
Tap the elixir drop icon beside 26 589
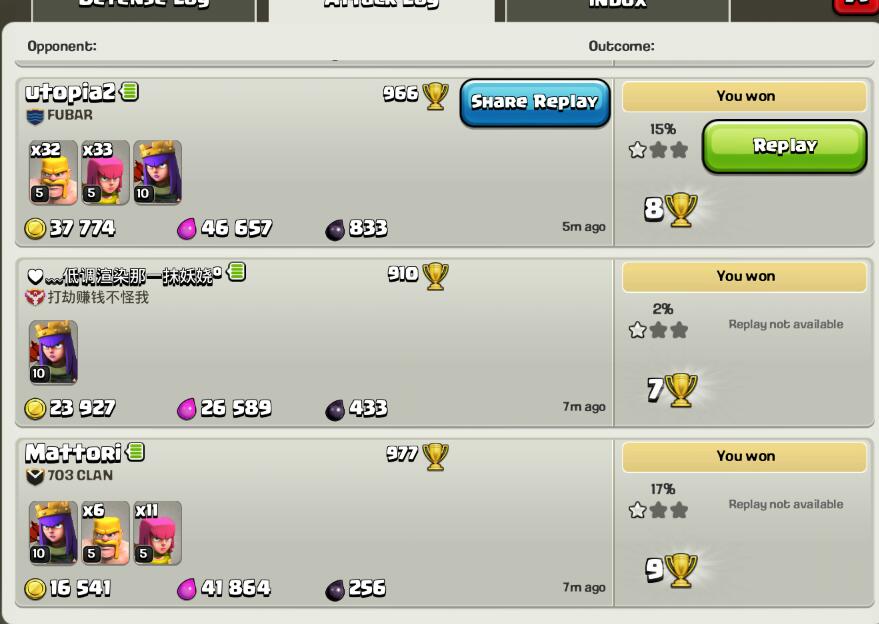[x=187, y=409]
